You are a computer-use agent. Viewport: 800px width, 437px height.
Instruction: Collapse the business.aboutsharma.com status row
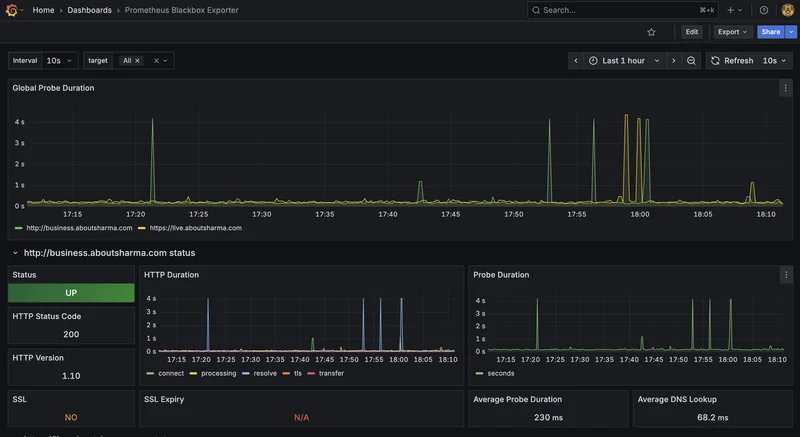tap(15, 253)
